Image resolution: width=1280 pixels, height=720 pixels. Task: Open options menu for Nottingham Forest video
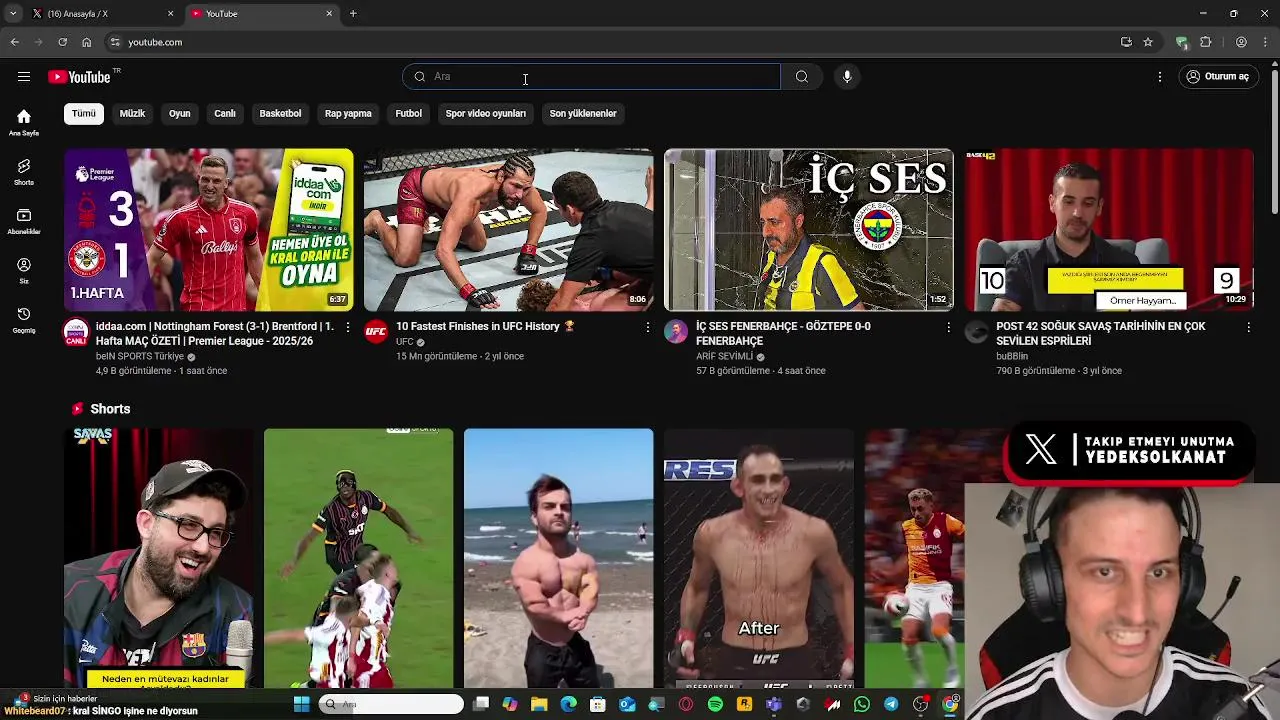[x=348, y=327]
